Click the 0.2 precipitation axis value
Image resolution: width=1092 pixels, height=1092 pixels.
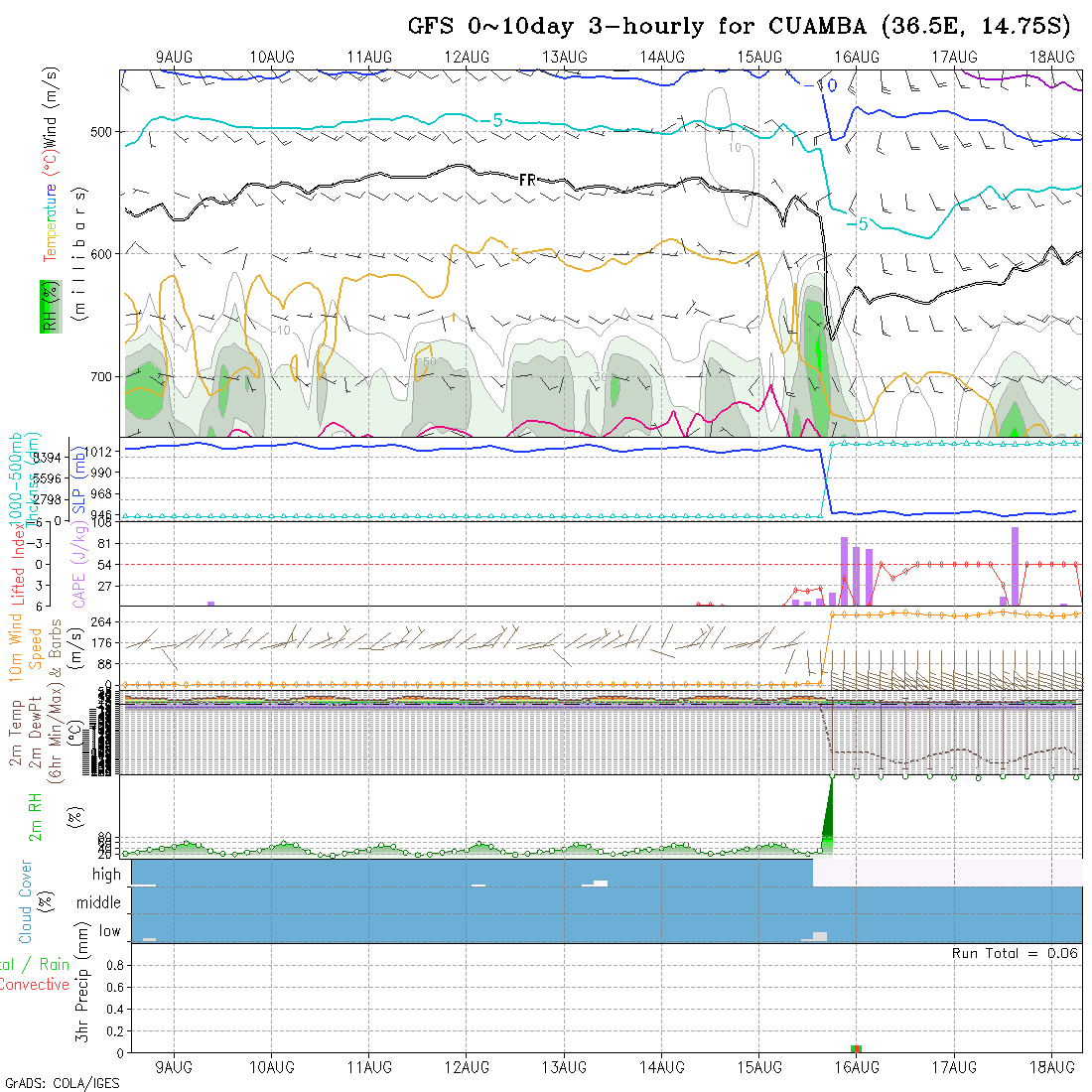[x=115, y=1031]
